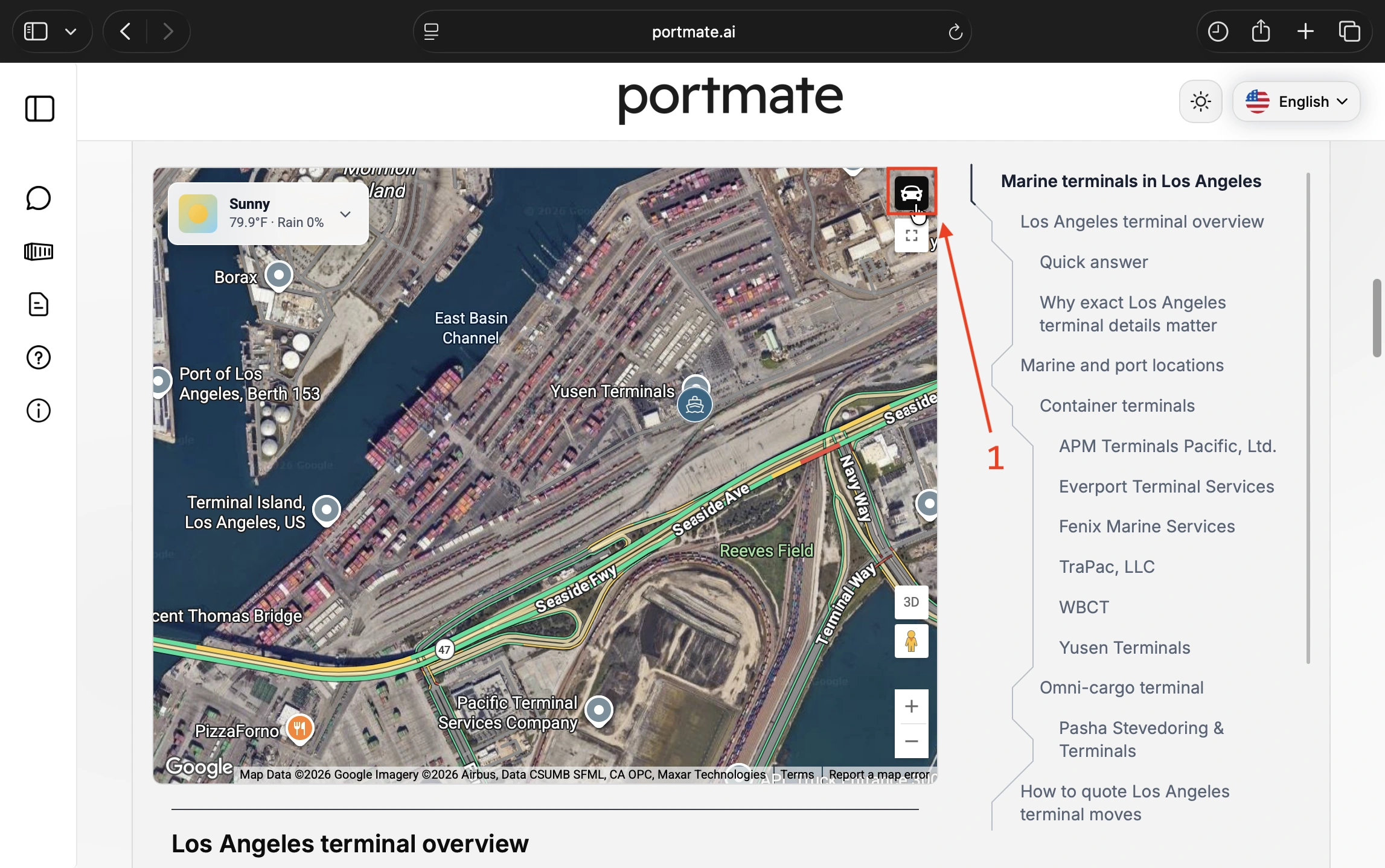Toggle the portmate sidebar panel
Screen dimensions: 1385x868
click(40, 109)
